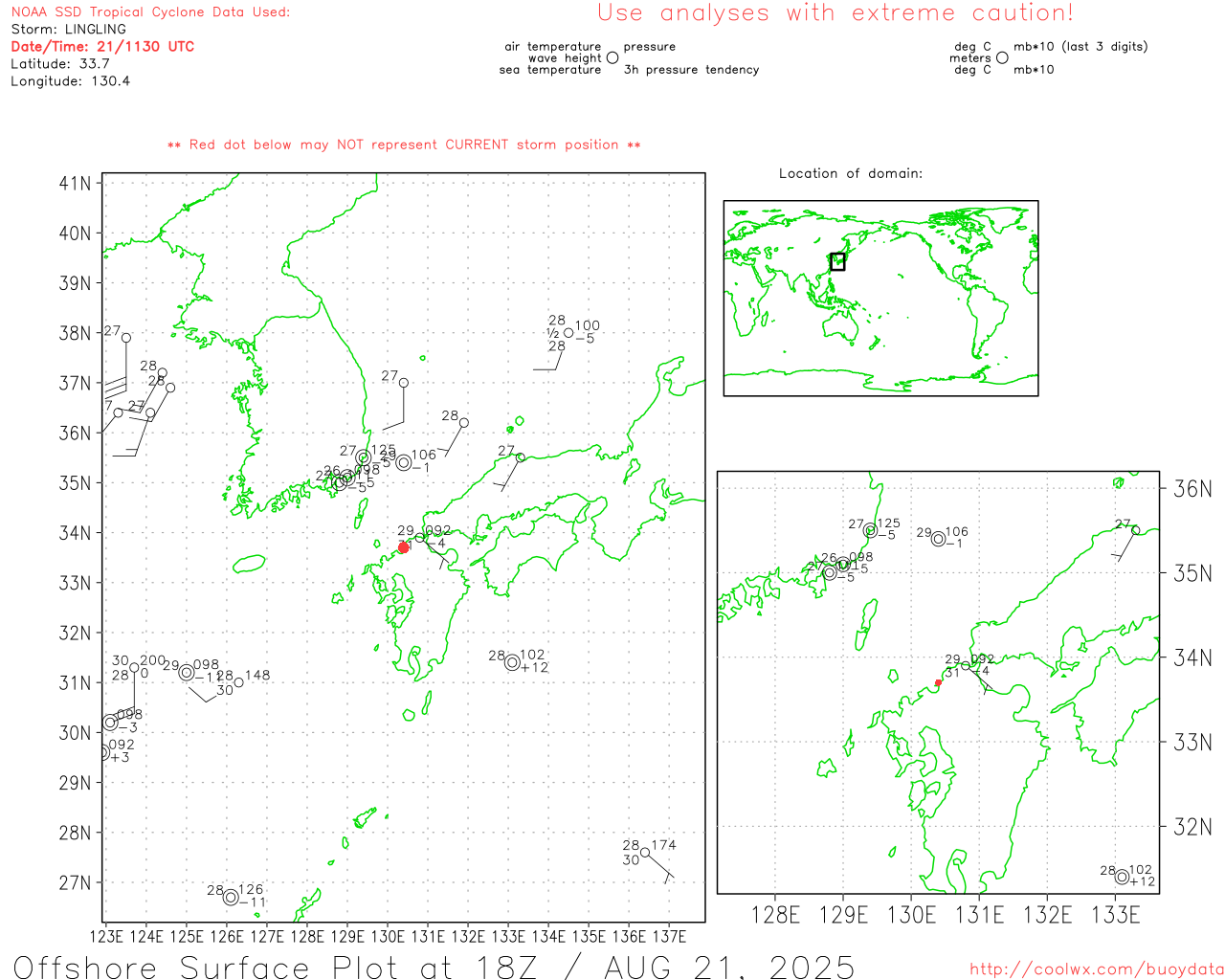
Task: Click the 133E label on inset map
Action: click(x=1115, y=915)
